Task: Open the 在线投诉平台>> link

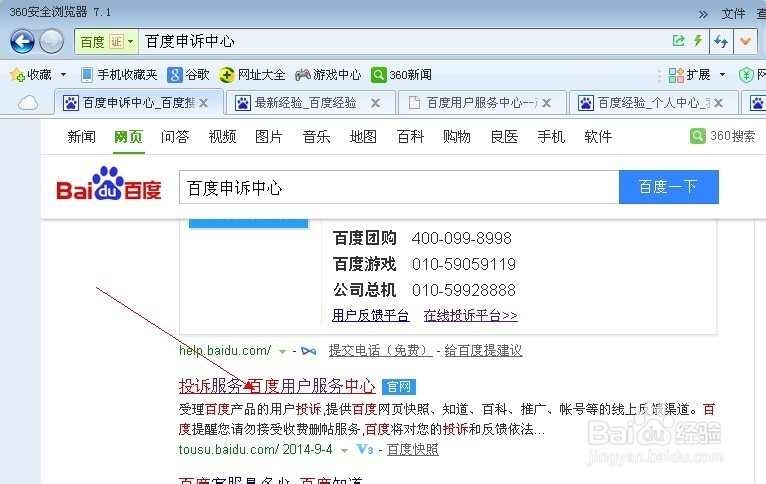Action: [x=470, y=316]
